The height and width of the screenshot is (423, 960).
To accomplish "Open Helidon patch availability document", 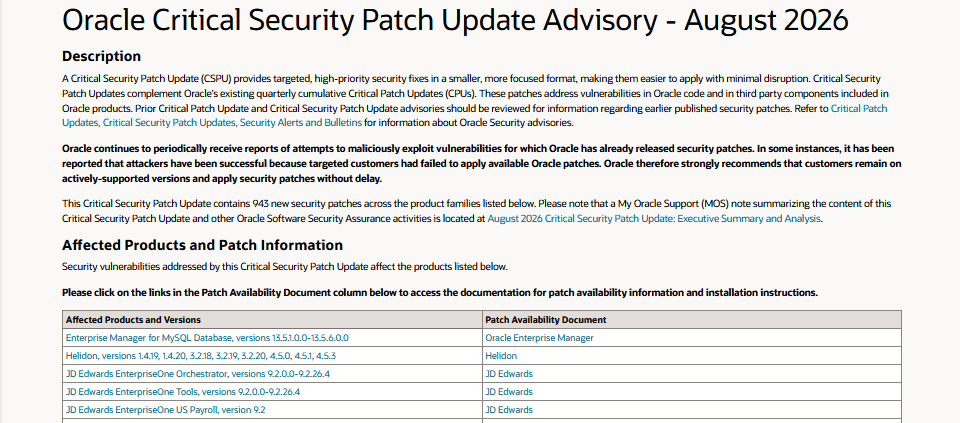I will [x=501, y=356].
